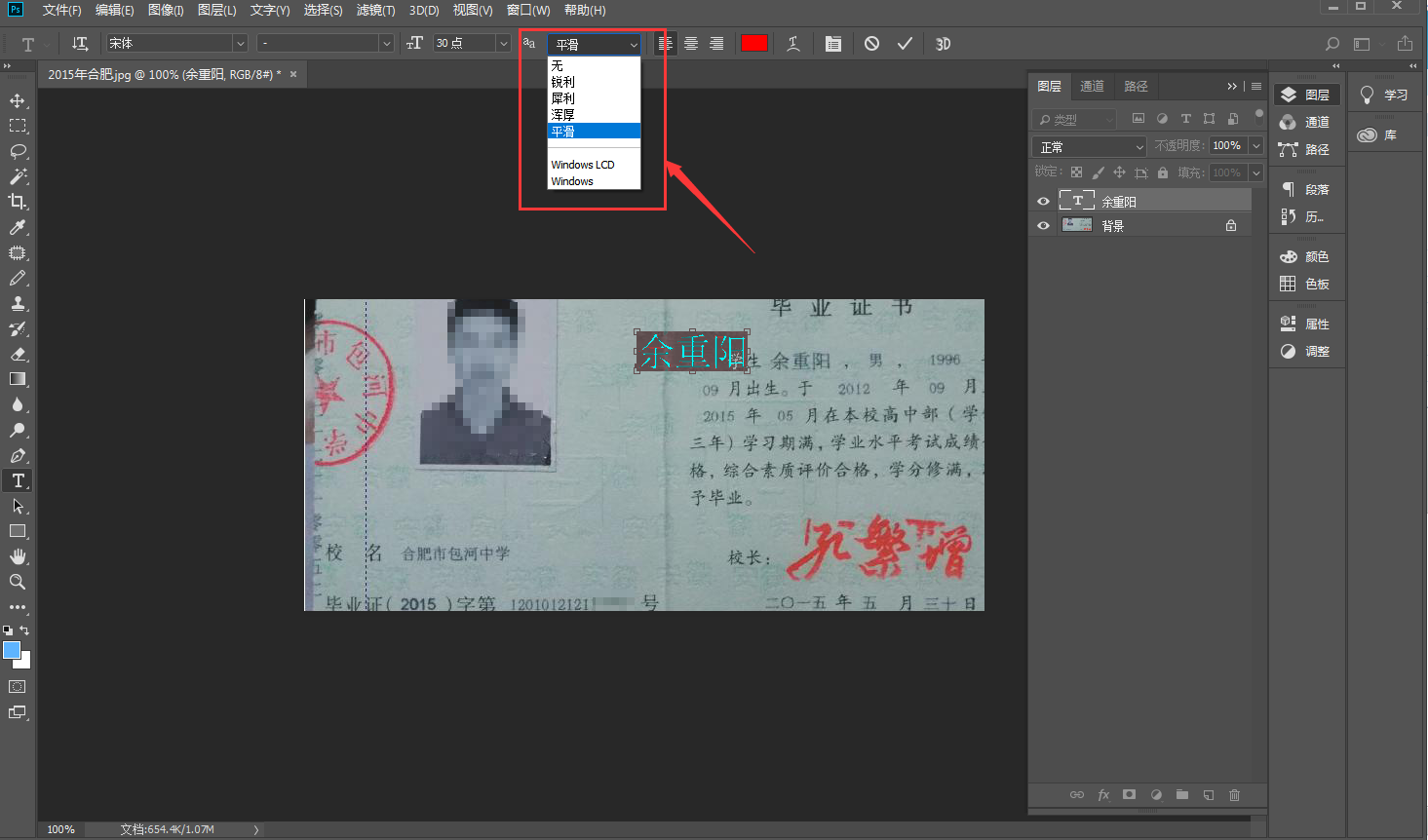
Task: Create a new adjustment layer
Action: pos(1156,795)
